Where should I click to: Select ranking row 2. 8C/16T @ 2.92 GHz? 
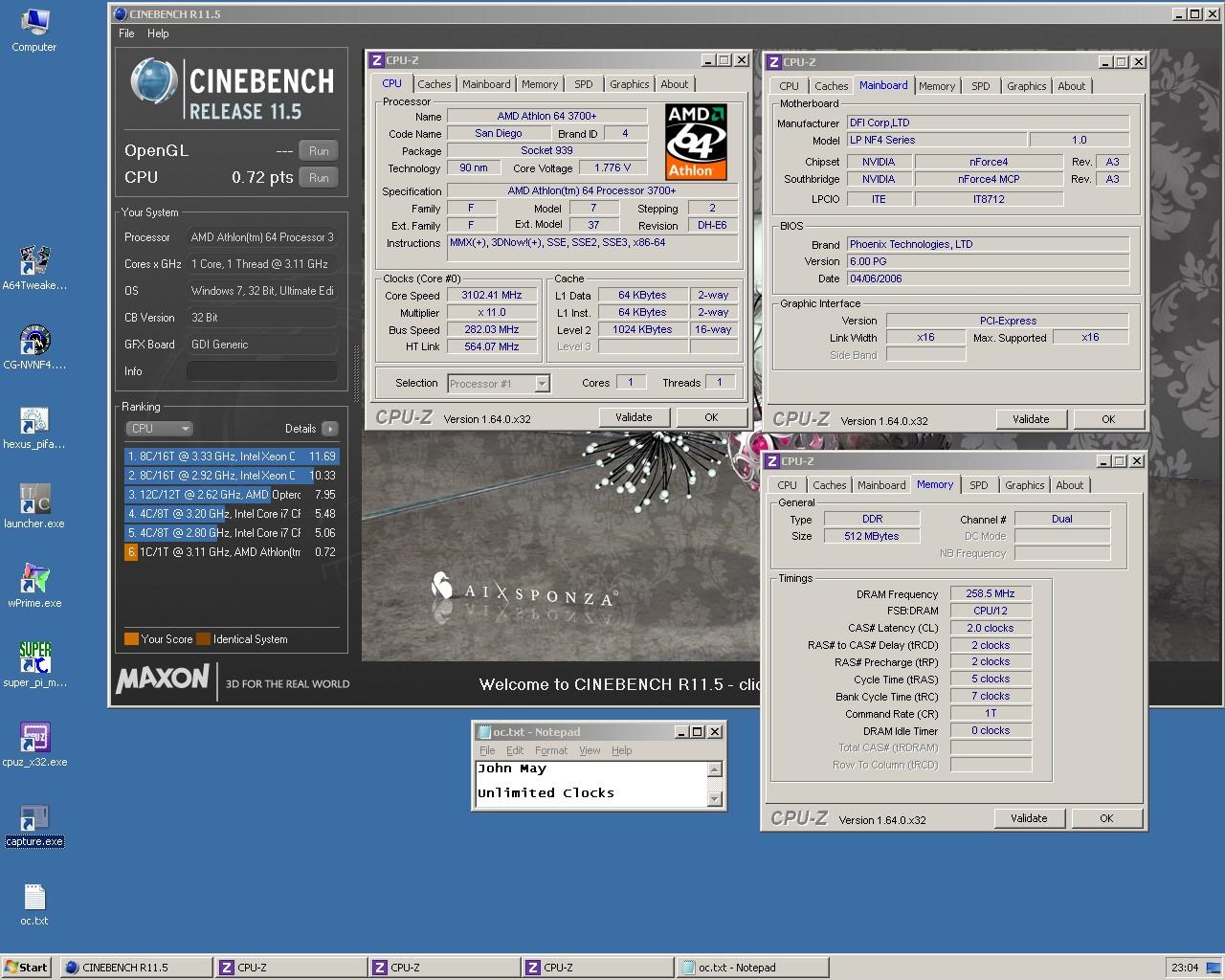tap(232, 476)
